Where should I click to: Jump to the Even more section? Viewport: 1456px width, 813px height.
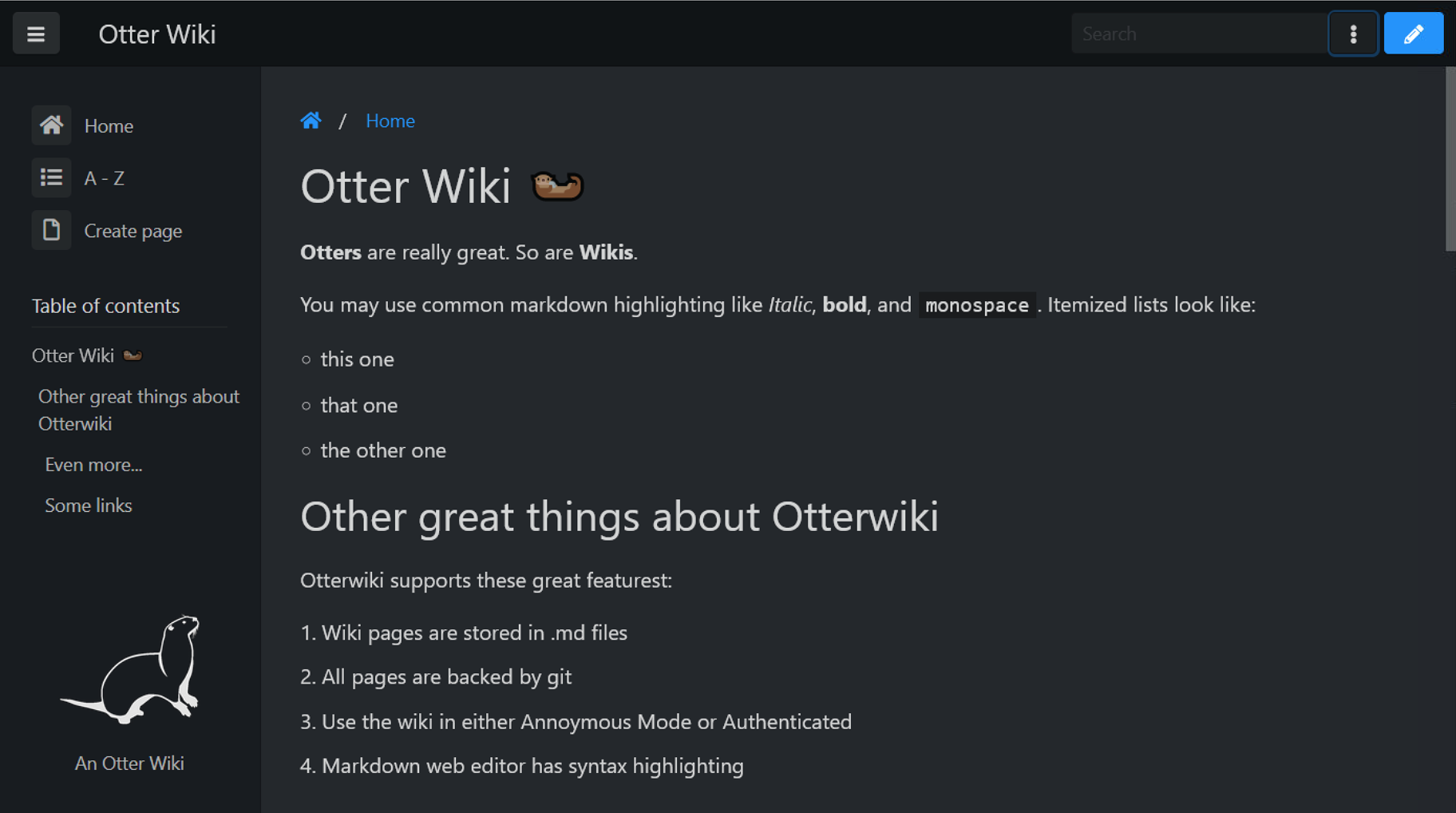coord(93,464)
